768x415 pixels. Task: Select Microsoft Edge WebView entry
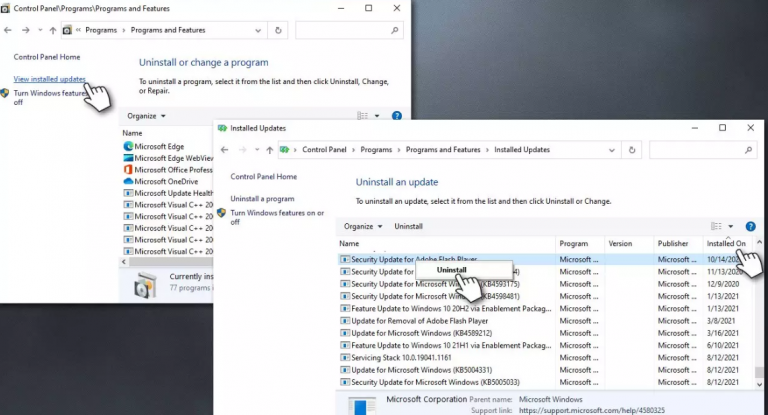(x=168, y=158)
